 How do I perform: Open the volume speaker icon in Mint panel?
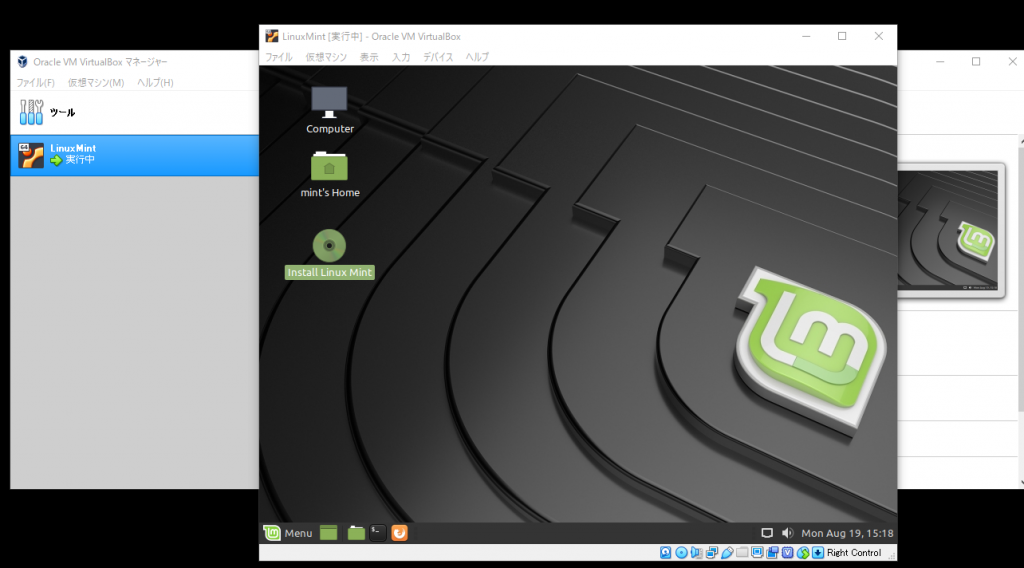click(788, 533)
